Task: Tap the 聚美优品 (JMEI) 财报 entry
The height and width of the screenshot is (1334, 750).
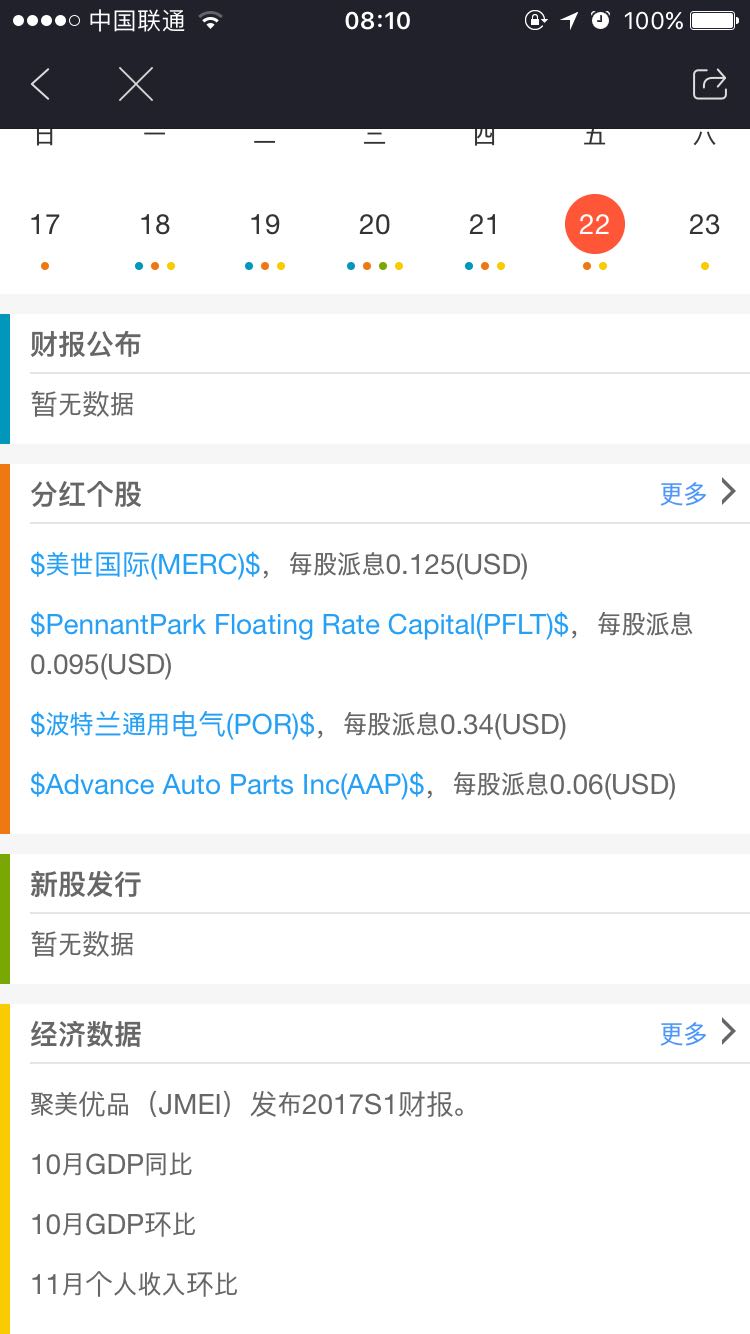Action: (249, 1105)
